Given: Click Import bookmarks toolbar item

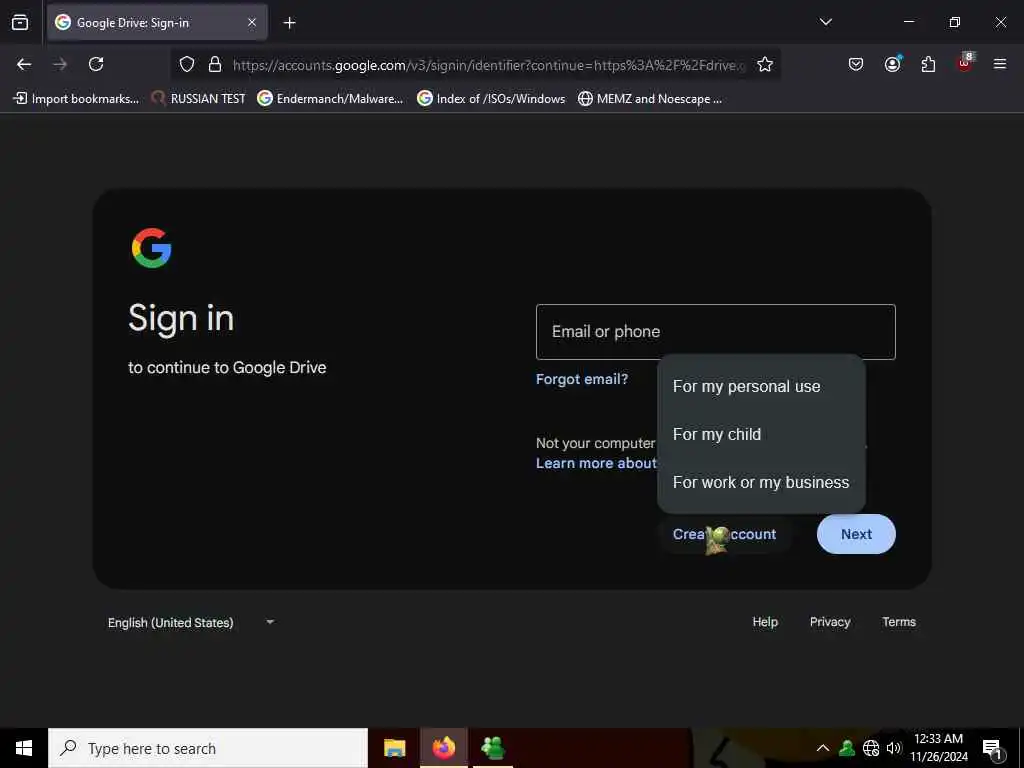Looking at the screenshot, I should click(76, 99).
